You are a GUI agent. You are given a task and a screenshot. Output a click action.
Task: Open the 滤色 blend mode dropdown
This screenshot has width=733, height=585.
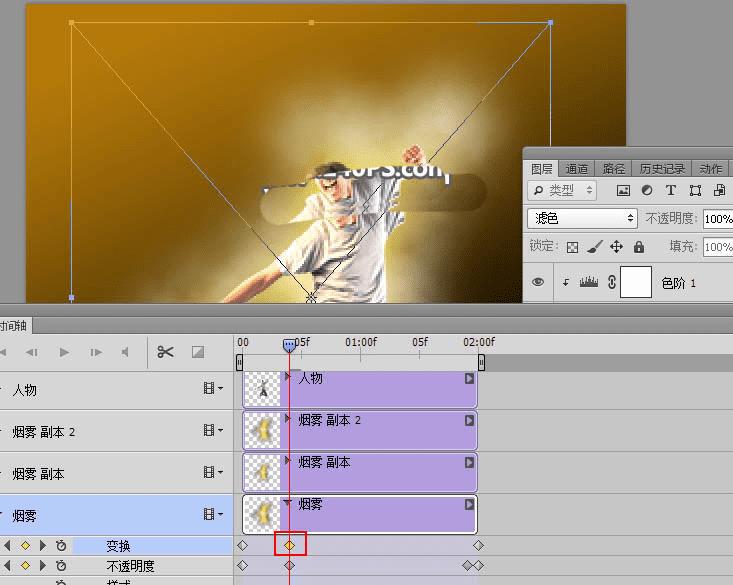582,218
